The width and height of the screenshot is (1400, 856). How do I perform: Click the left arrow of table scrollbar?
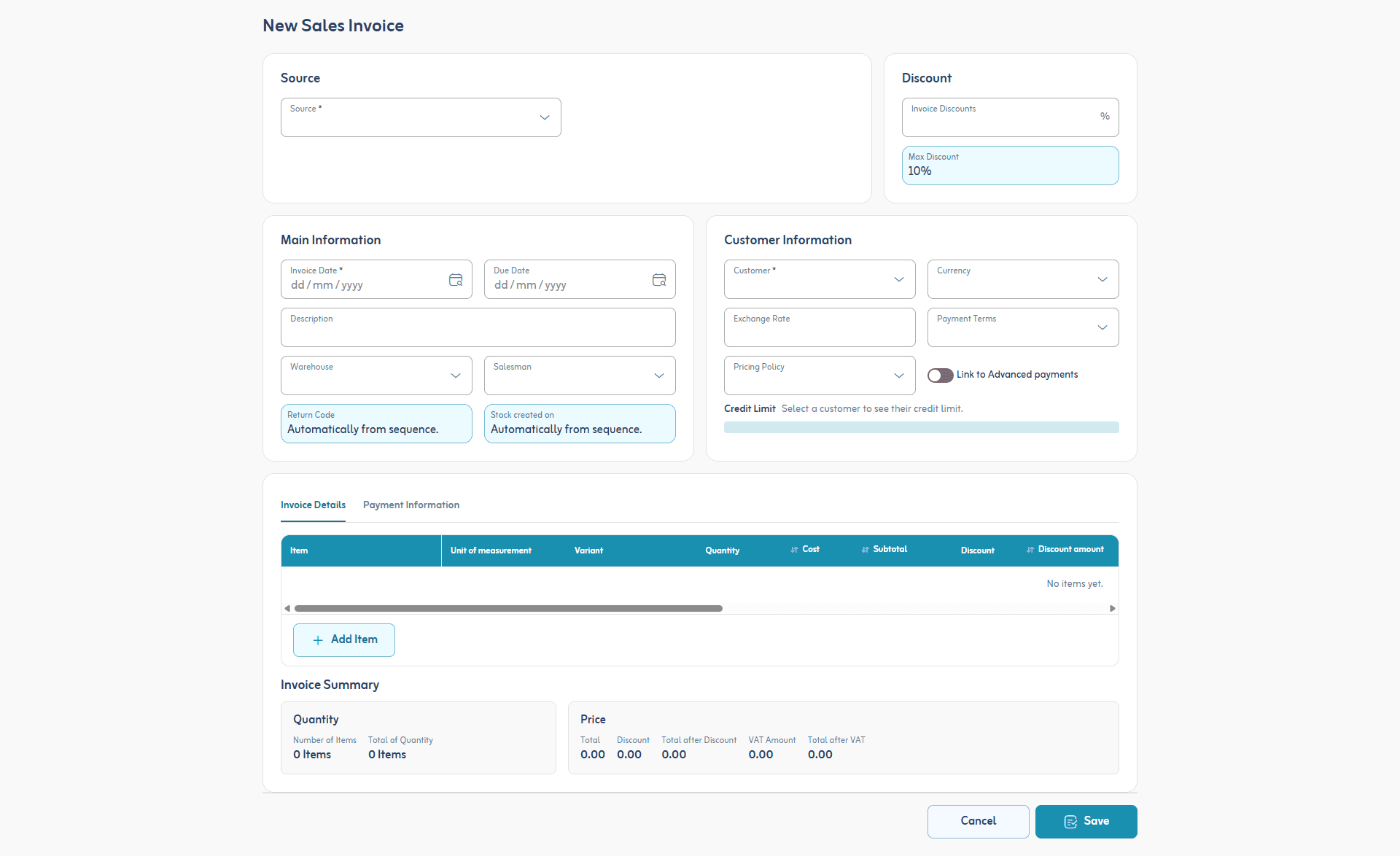point(287,608)
